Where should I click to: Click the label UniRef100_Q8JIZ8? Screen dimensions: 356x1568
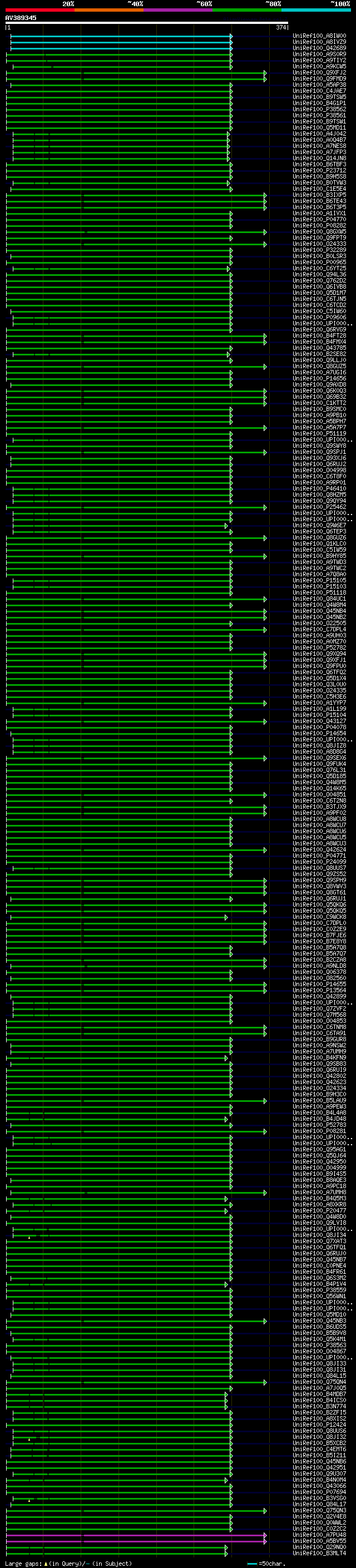coord(319,745)
